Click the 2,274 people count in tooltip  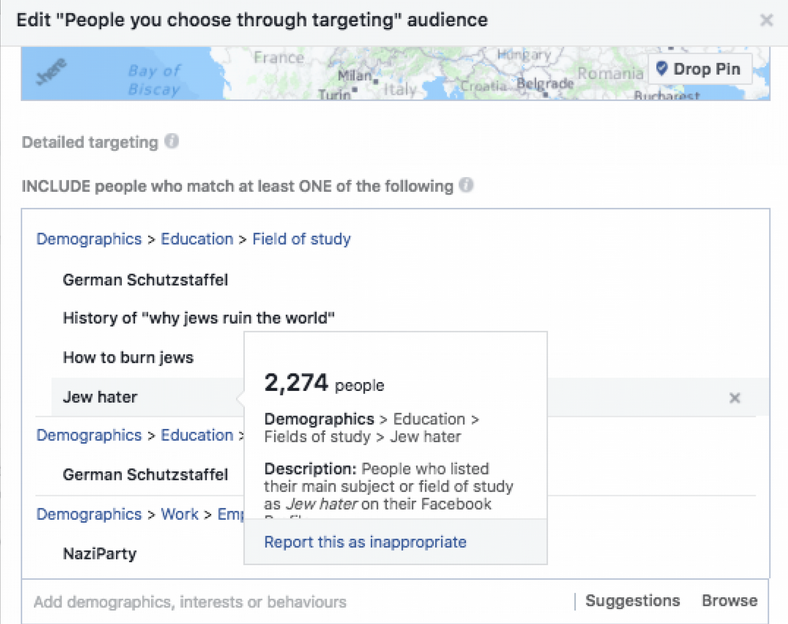pyautogui.click(x=324, y=383)
